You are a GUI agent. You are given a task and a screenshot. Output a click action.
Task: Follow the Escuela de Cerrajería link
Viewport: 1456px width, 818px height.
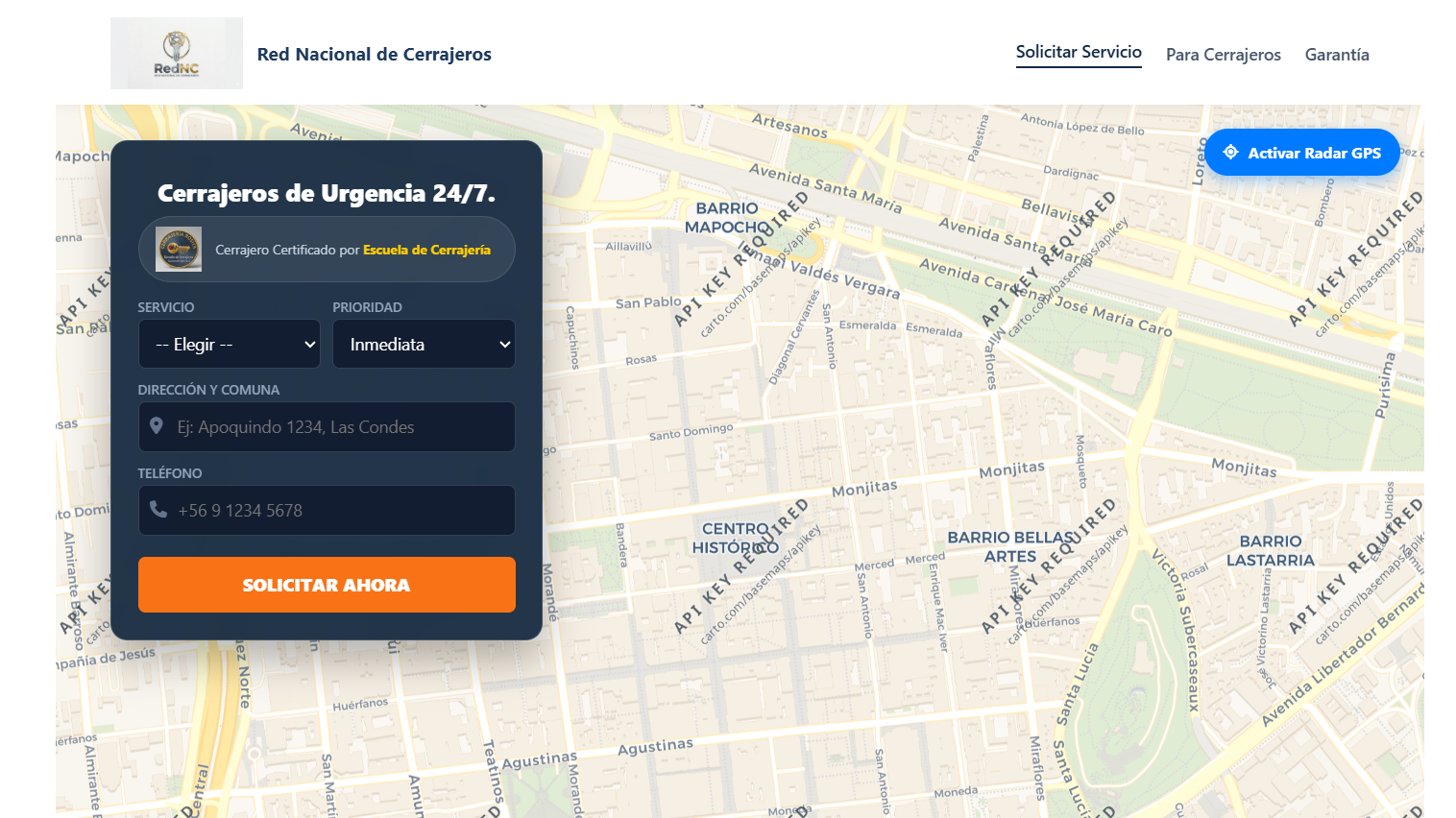(x=426, y=250)
